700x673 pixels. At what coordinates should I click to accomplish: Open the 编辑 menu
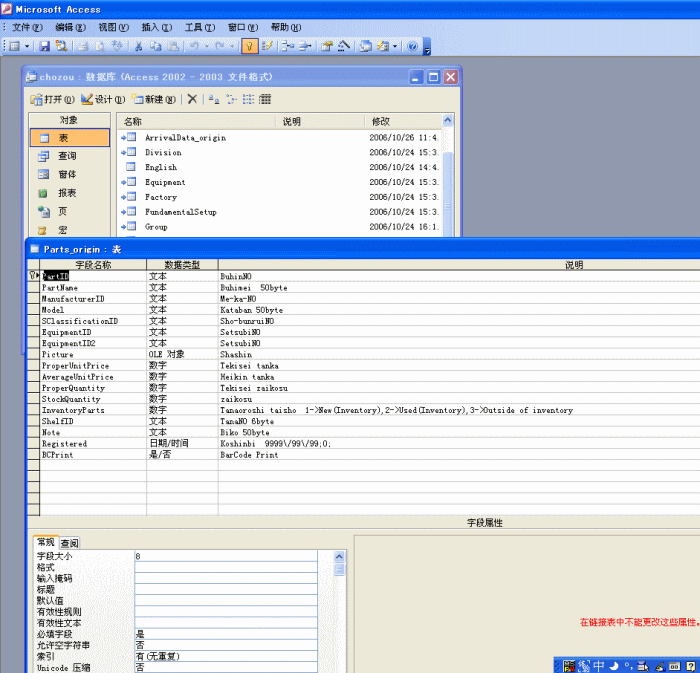[x=71, y=27]
